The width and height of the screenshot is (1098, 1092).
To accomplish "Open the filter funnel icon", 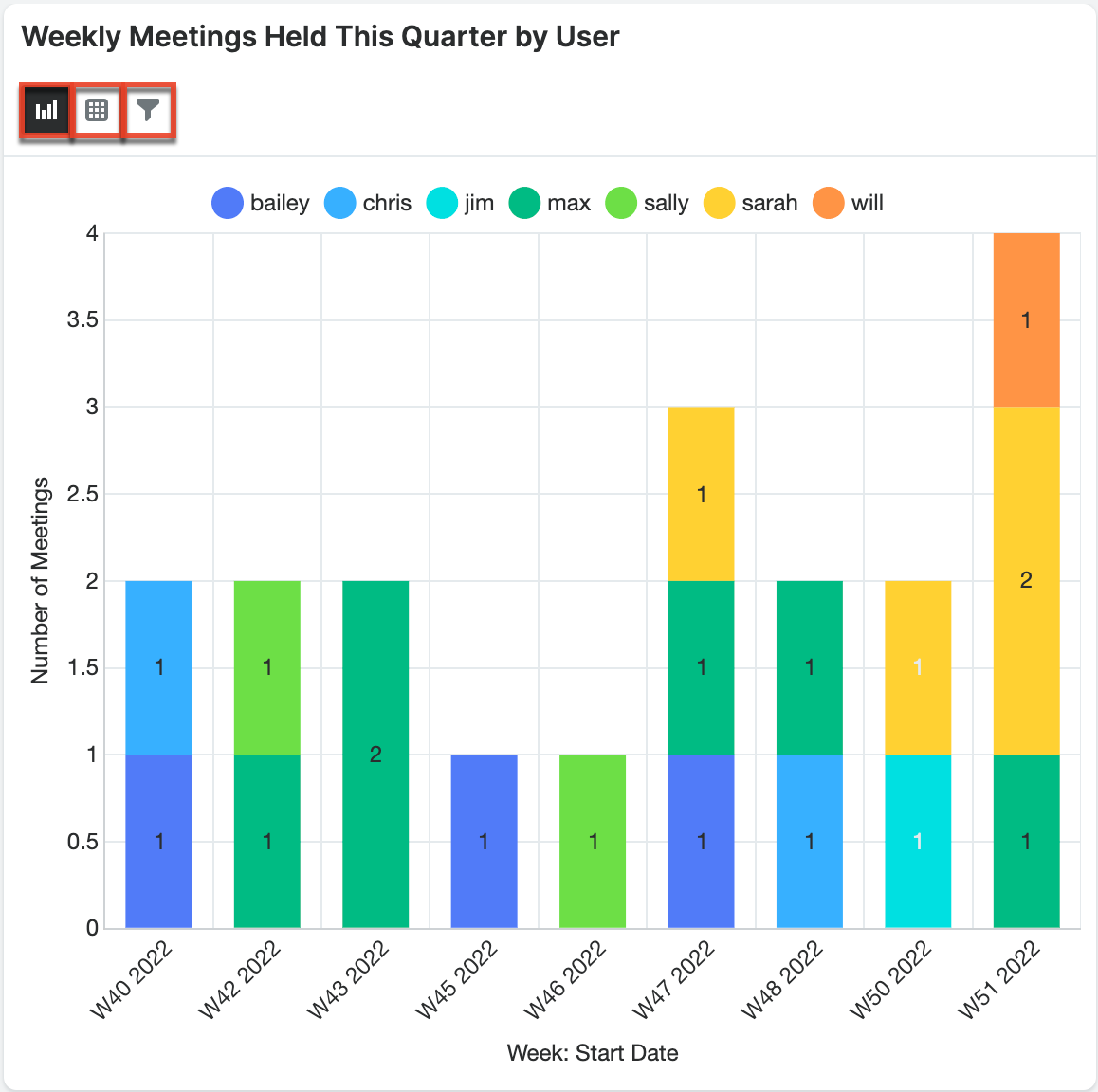I will click(x=148, y=110).
